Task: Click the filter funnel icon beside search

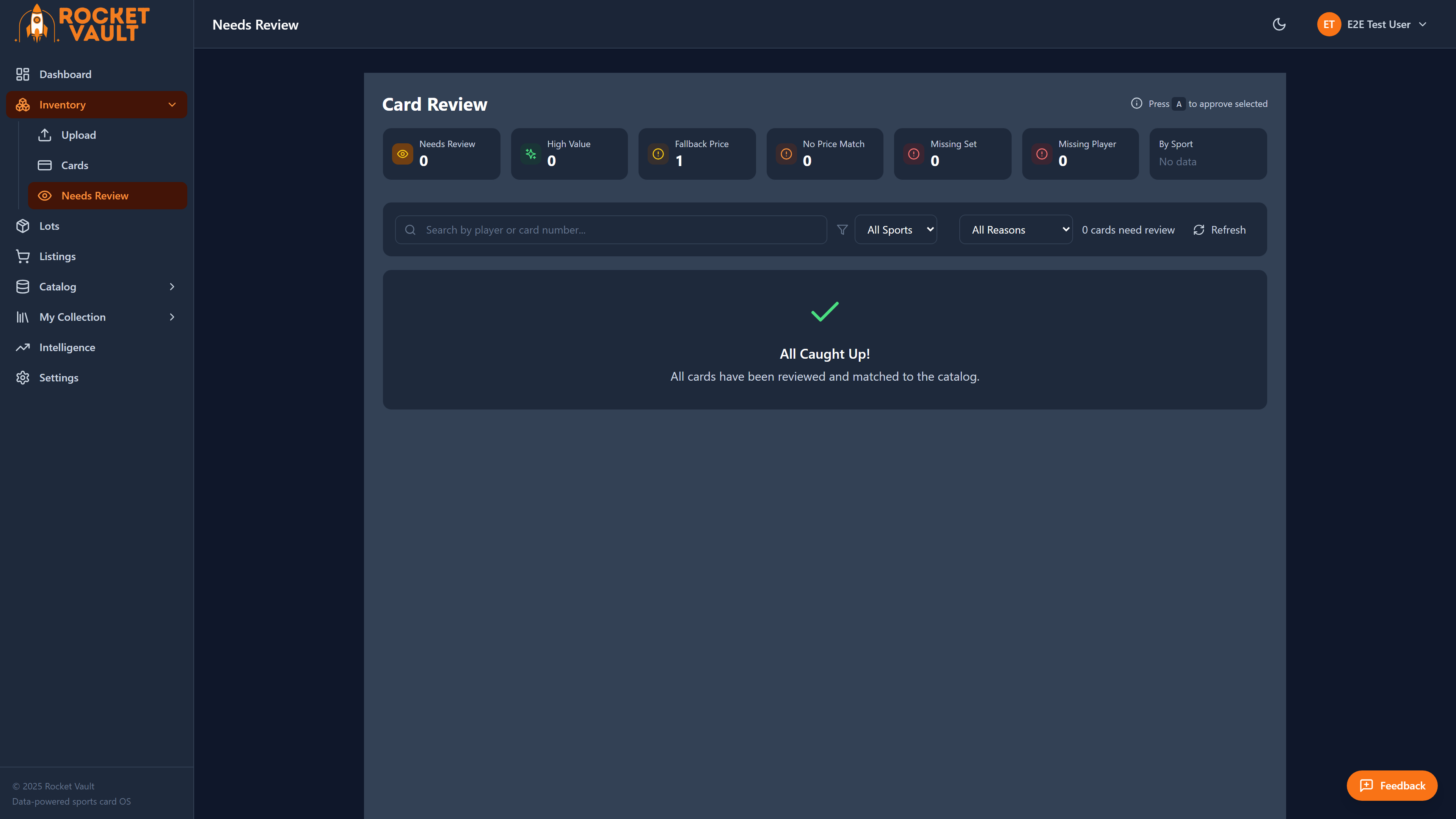Action: pyautogui.click(x=842, y=229)
